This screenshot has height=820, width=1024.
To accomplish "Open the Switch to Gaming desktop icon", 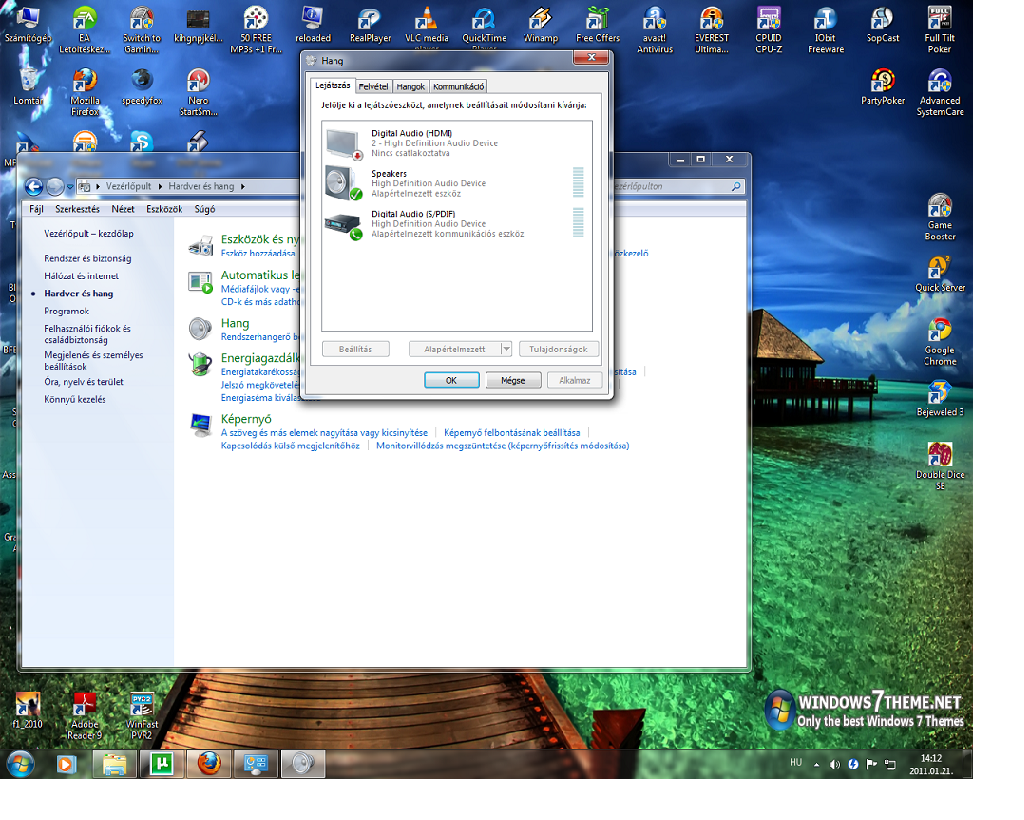I will coord(142,29).
